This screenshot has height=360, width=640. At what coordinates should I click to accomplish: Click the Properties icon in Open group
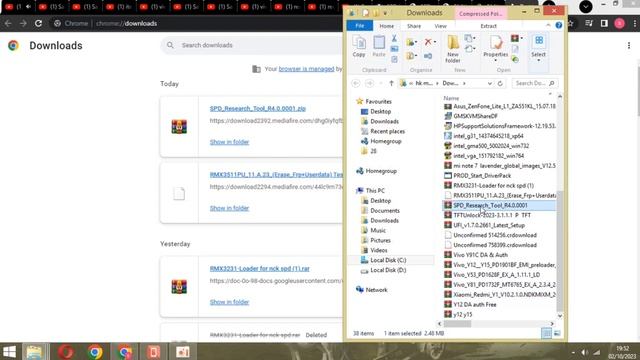click(x=496, y=42)
